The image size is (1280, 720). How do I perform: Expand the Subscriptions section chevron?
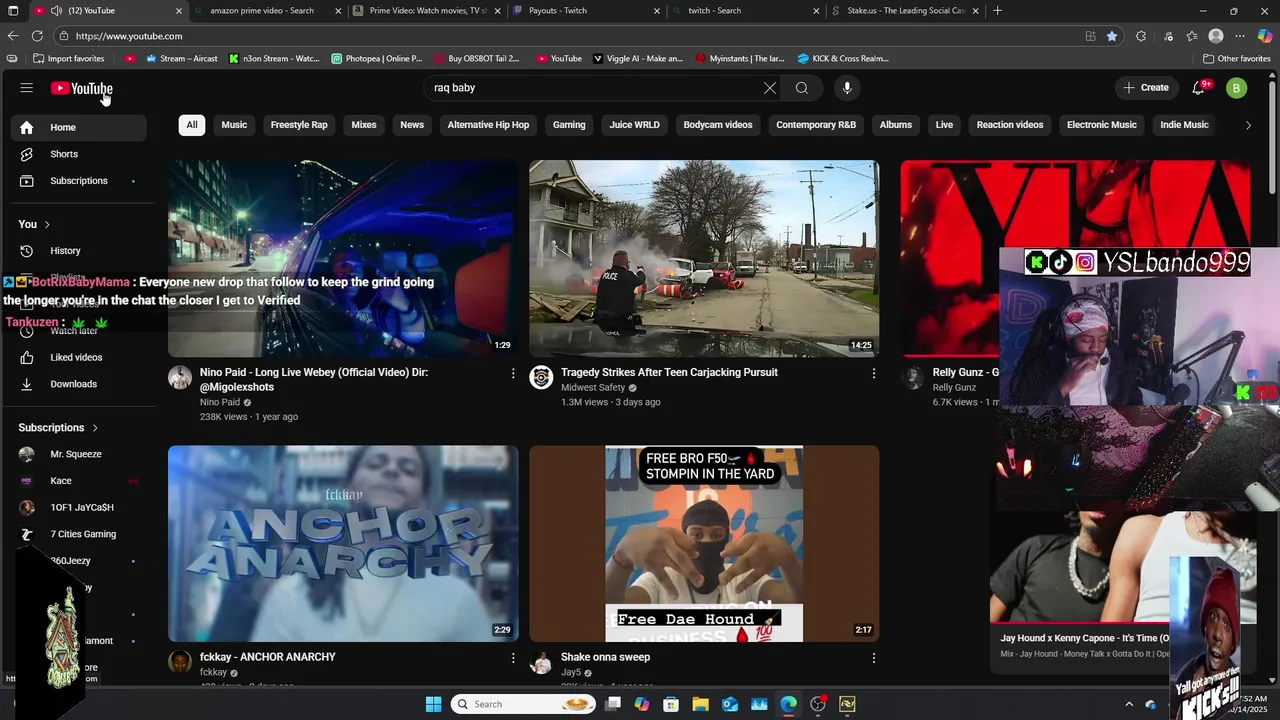click(95, 428)
